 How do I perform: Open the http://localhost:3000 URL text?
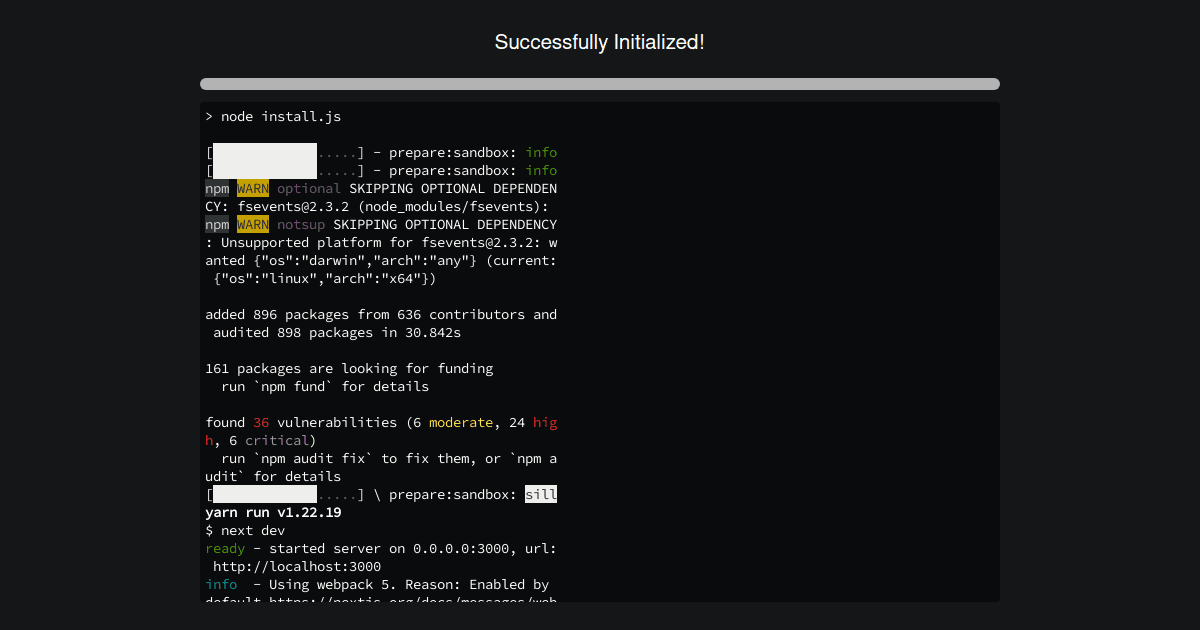click(297, 567)
